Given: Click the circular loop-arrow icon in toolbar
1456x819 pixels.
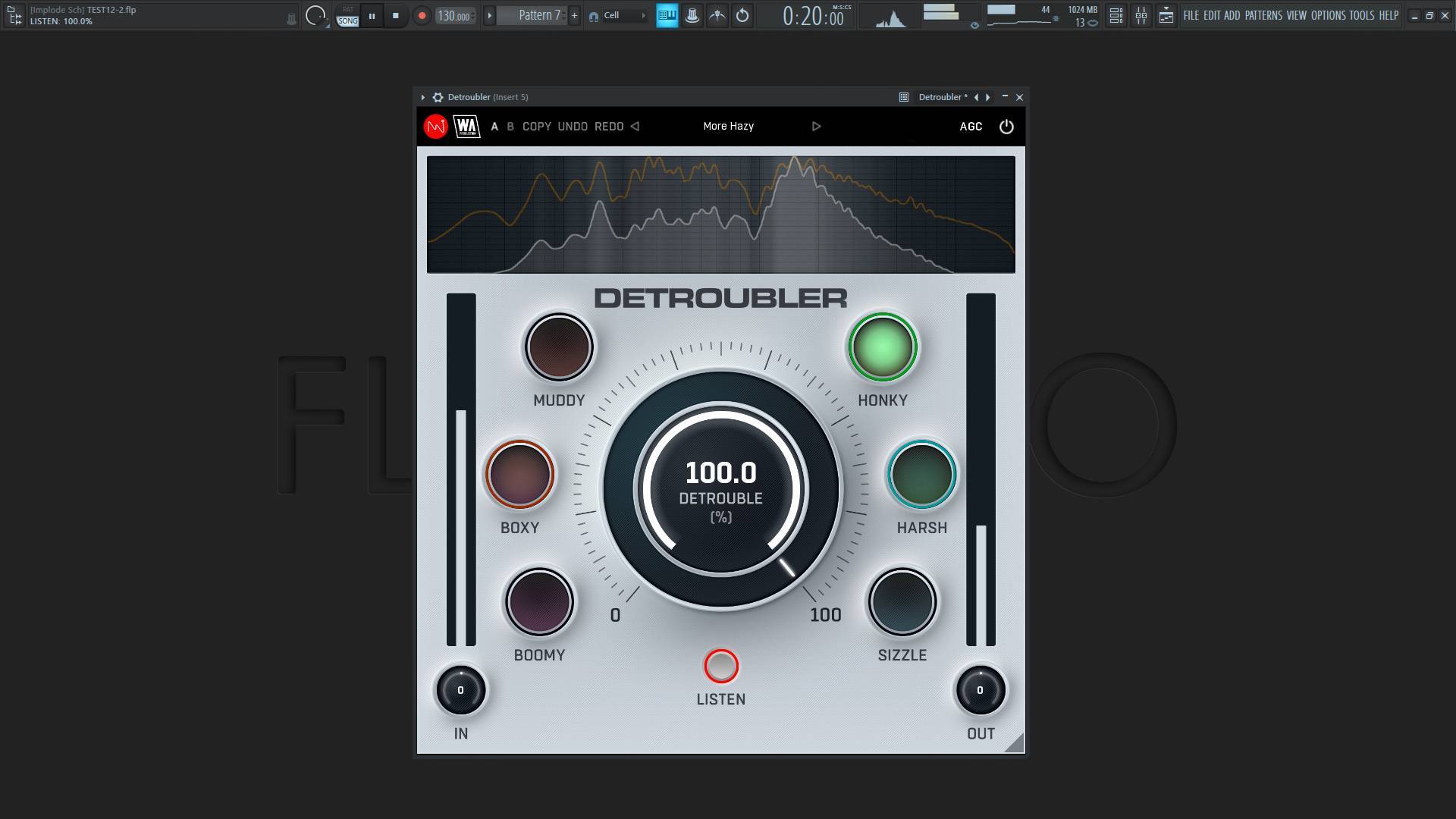Looking at the screenshot, I should tap(742, 15).
